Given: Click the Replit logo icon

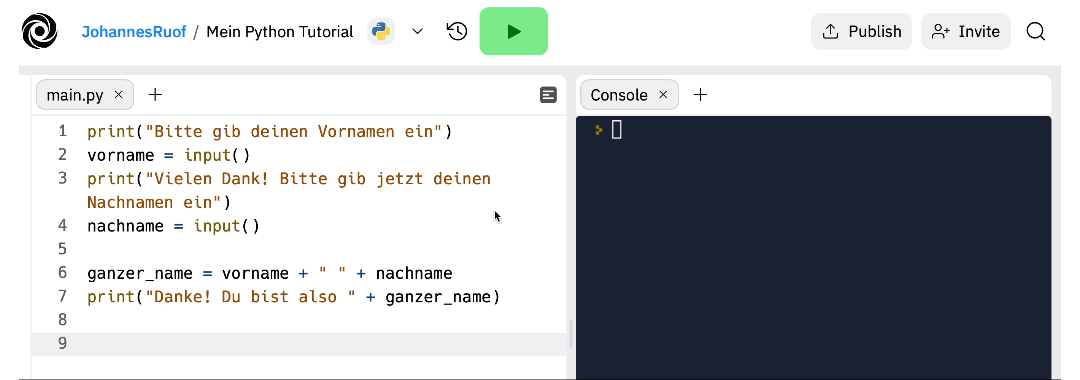Looking at the screenshot, I should [39, 31].
